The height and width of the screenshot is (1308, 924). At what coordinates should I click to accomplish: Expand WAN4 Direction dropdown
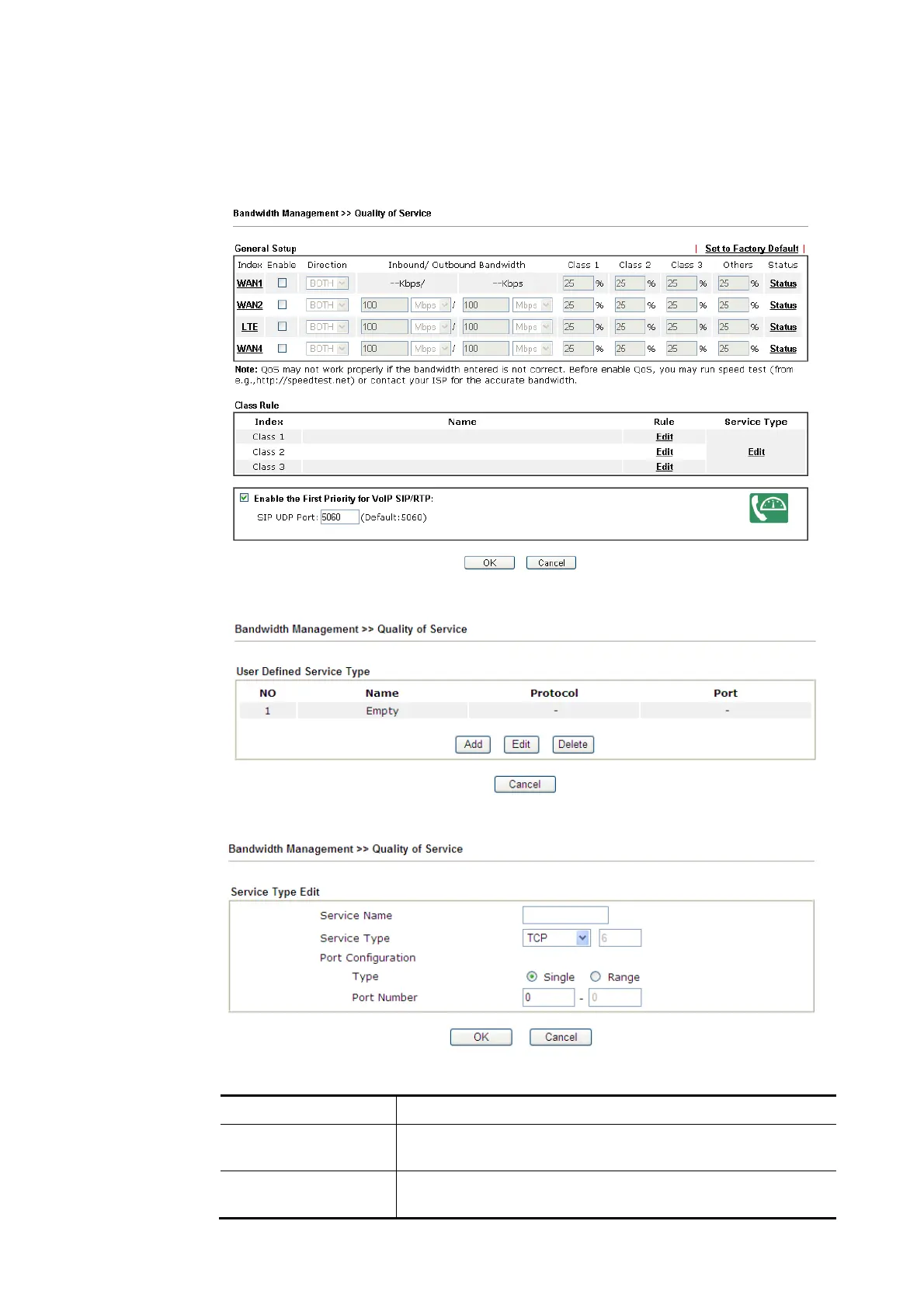pyautogui.click(x=327, y=349)
